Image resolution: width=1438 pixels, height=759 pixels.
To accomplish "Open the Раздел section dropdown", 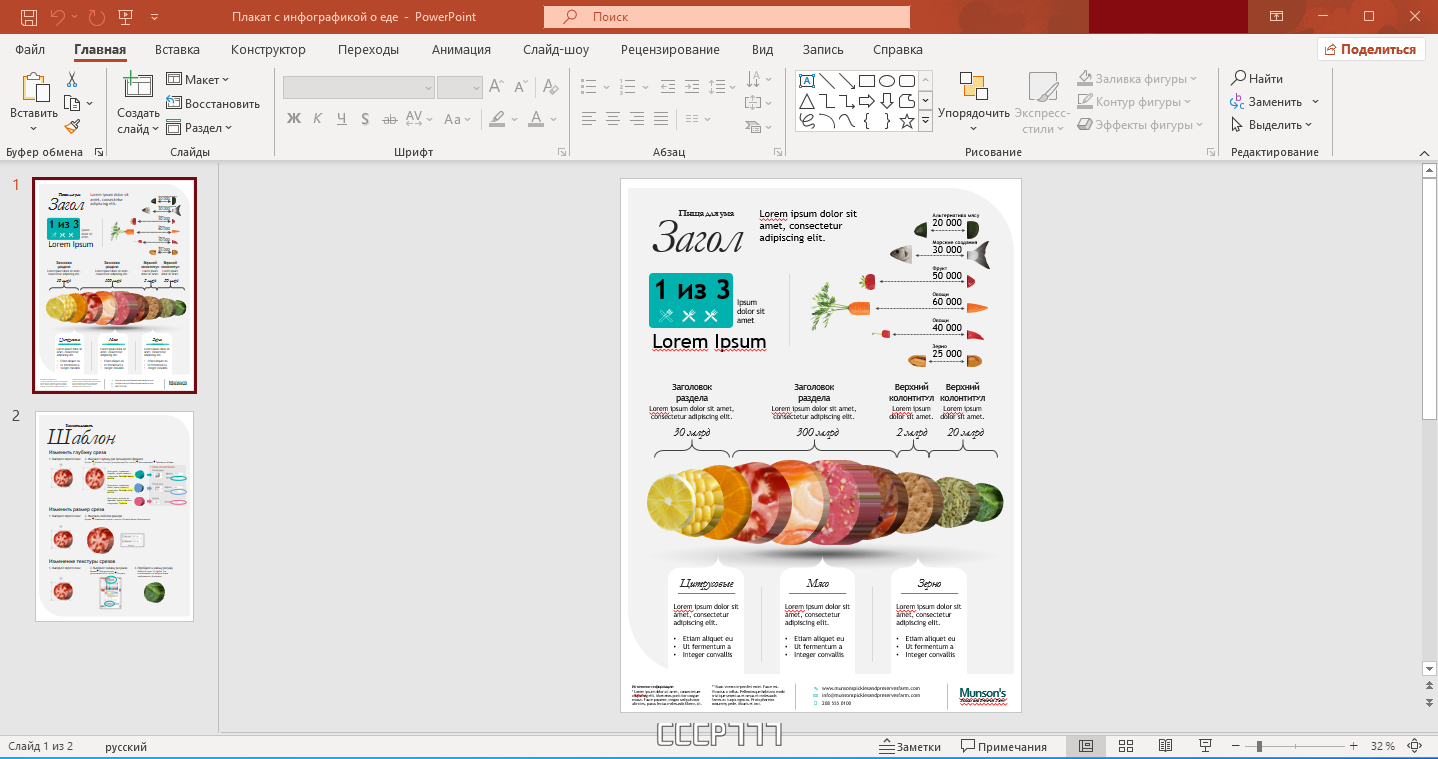I will pyautogui.click(x=199, y=127).
